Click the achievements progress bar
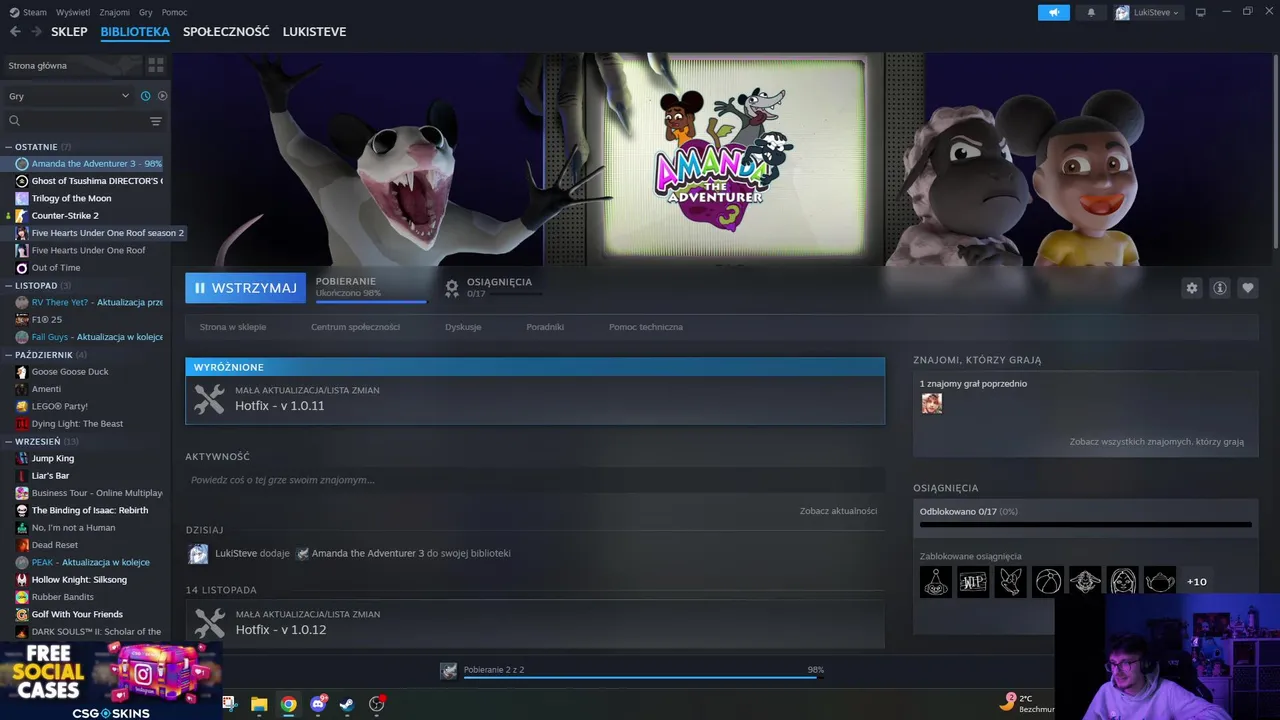This screenshot has height=720, width=1280. (x=1085, y=523)
